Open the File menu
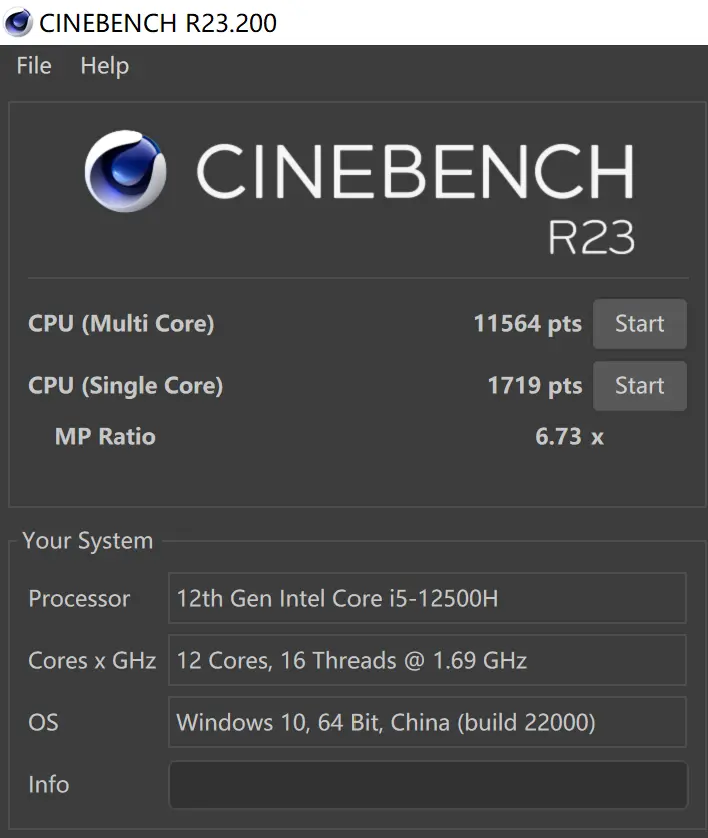The height and width of the screenshot is (838, 708). (x=34, y=66)
